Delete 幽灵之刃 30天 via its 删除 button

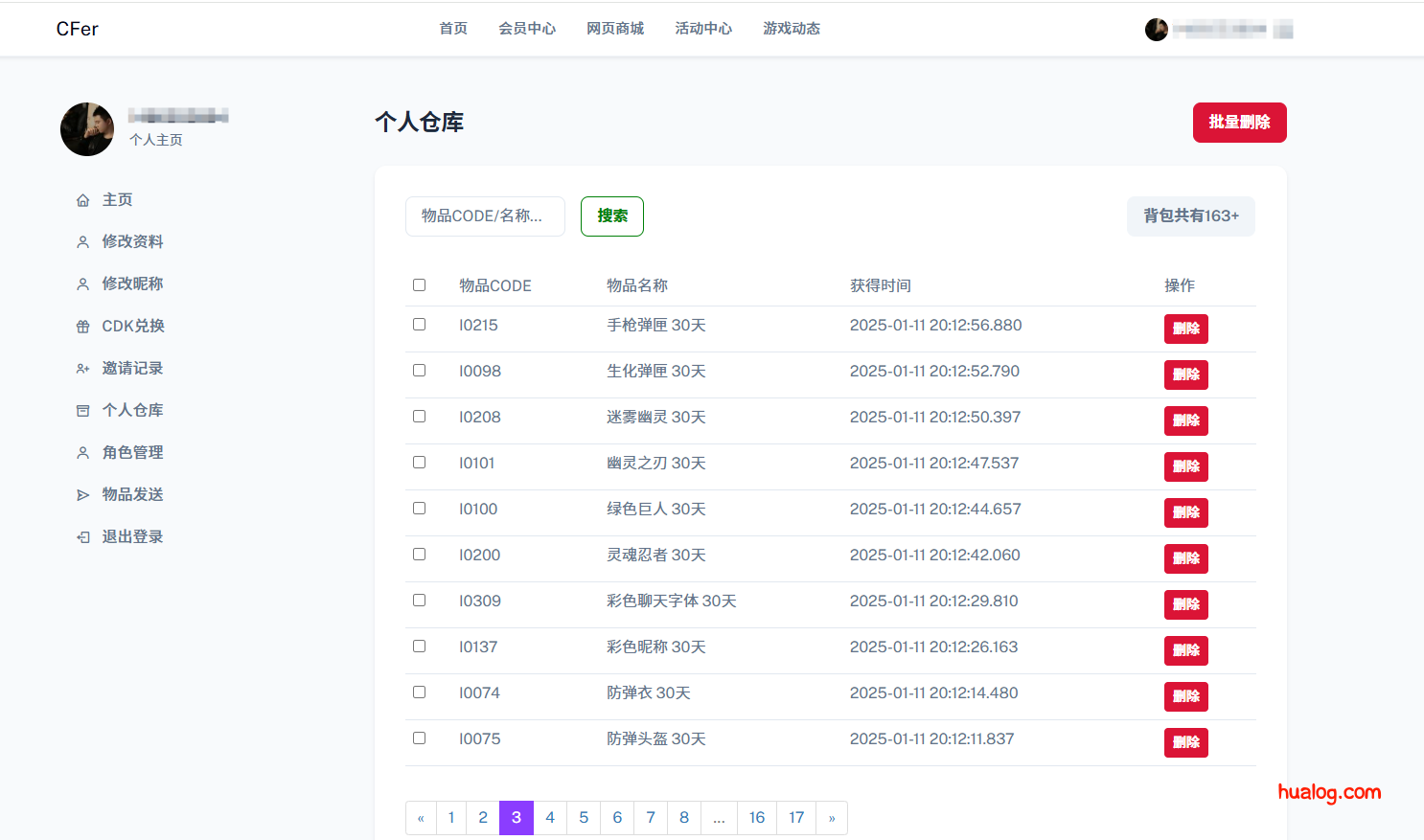pos(1186,466)
